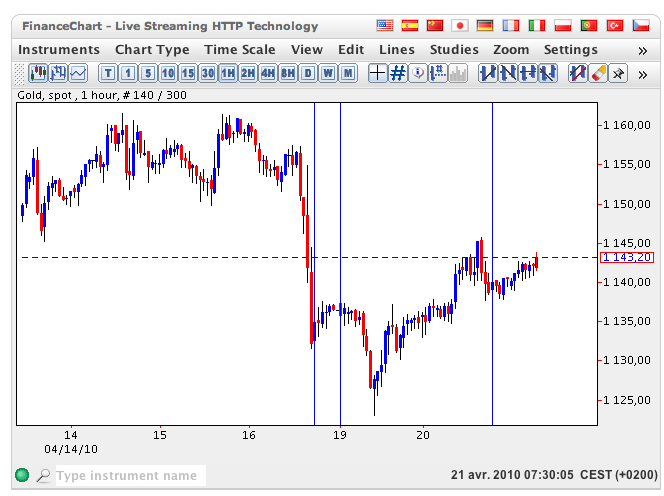The width and height of the screenshot is (664, 496).
Task: Click the red-slashed remove lines icon
Action: click(x=578, y=72)
